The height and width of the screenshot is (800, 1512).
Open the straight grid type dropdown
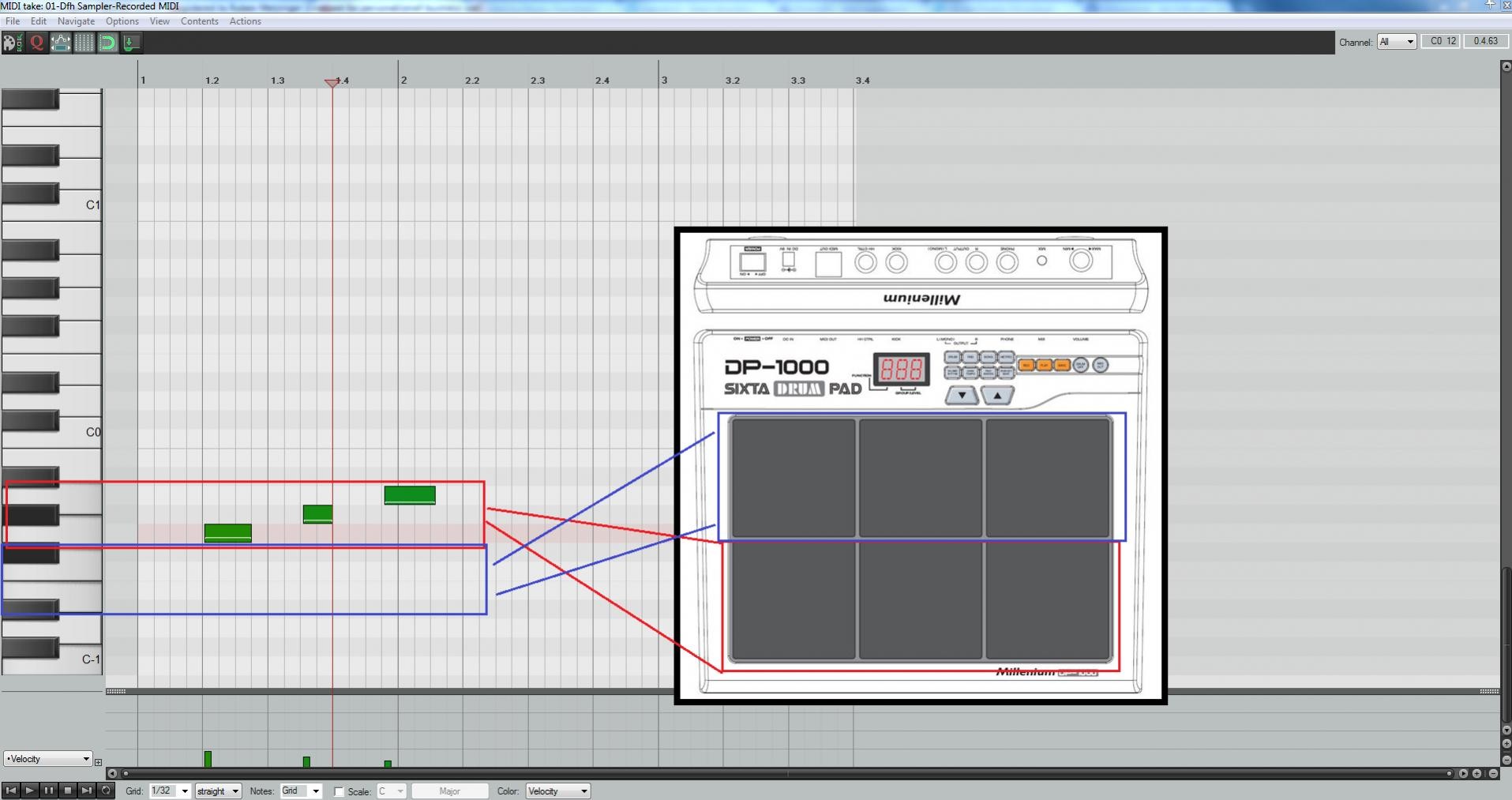pyautogui.click(x=218, y=791)
